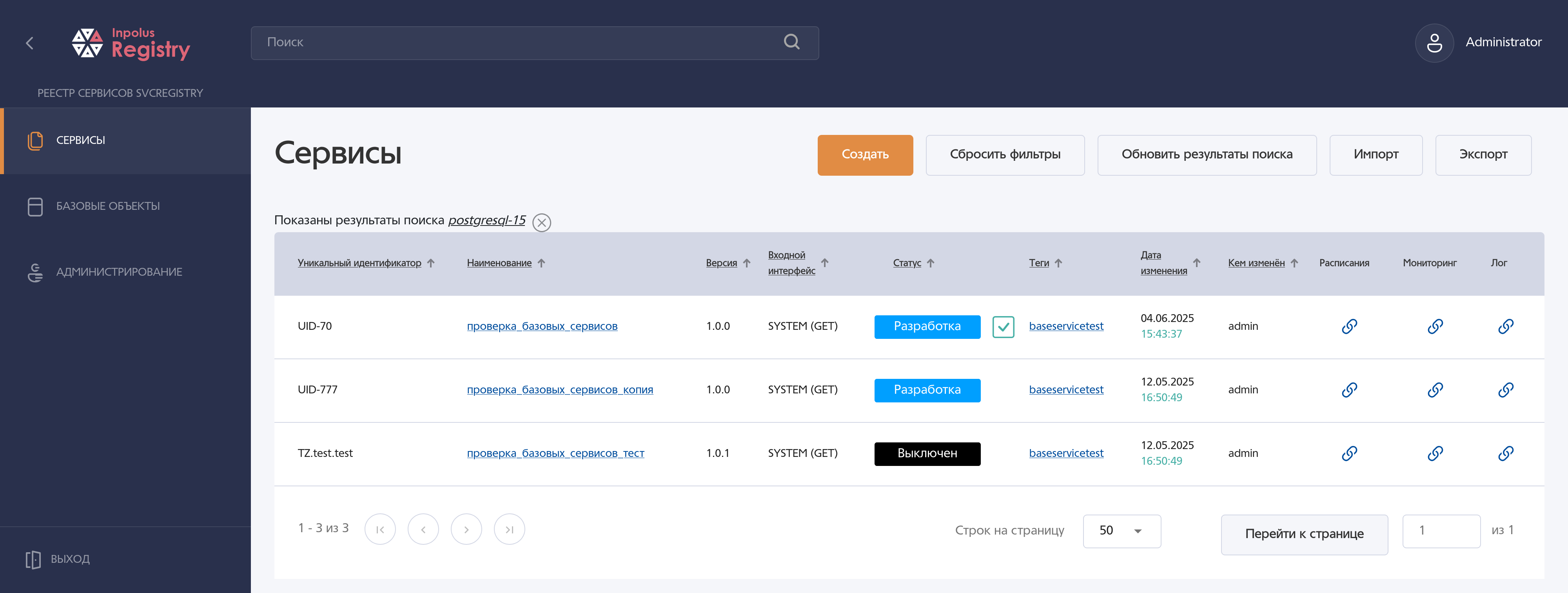This screenshot has height=593, width=1568.
Task: Click Обновить результаты поиска button
Action: (x=1207, y=155)
